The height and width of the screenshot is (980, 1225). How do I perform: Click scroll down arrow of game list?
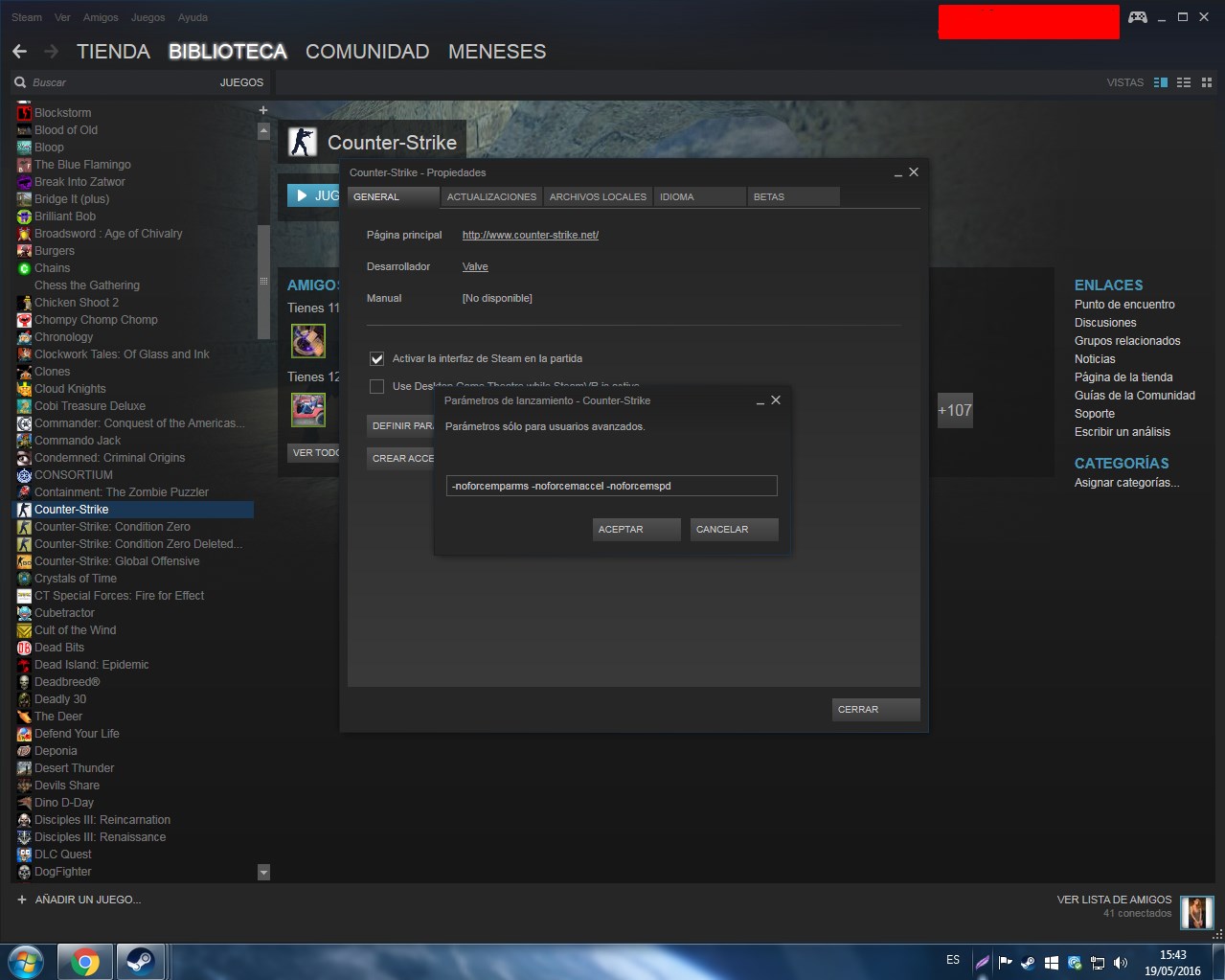point(263,873)
